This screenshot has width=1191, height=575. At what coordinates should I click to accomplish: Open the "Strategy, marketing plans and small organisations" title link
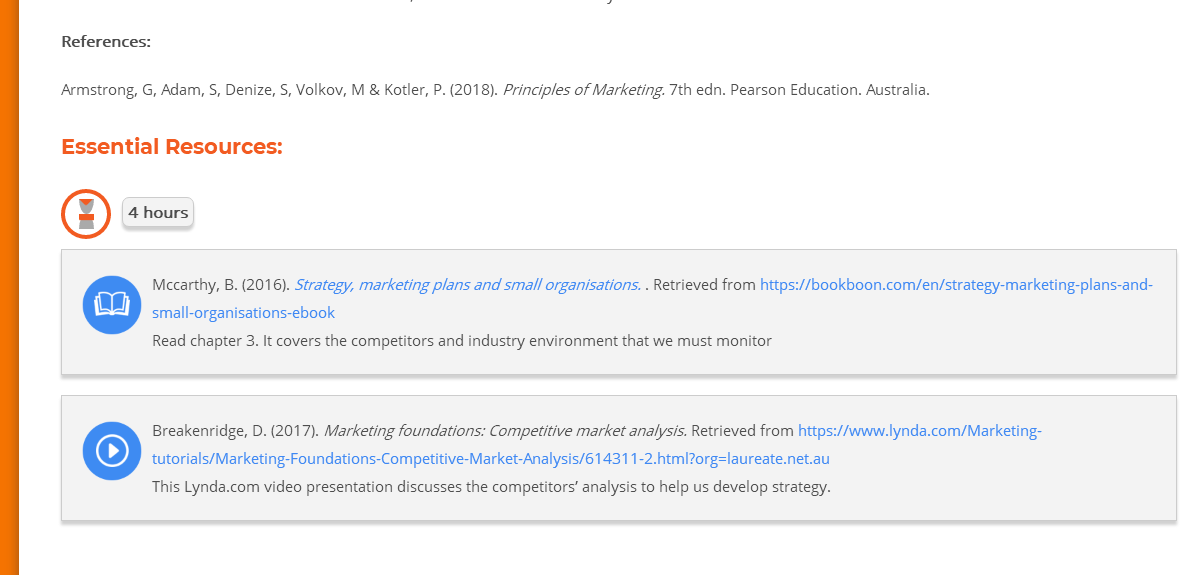click(467, 285)
